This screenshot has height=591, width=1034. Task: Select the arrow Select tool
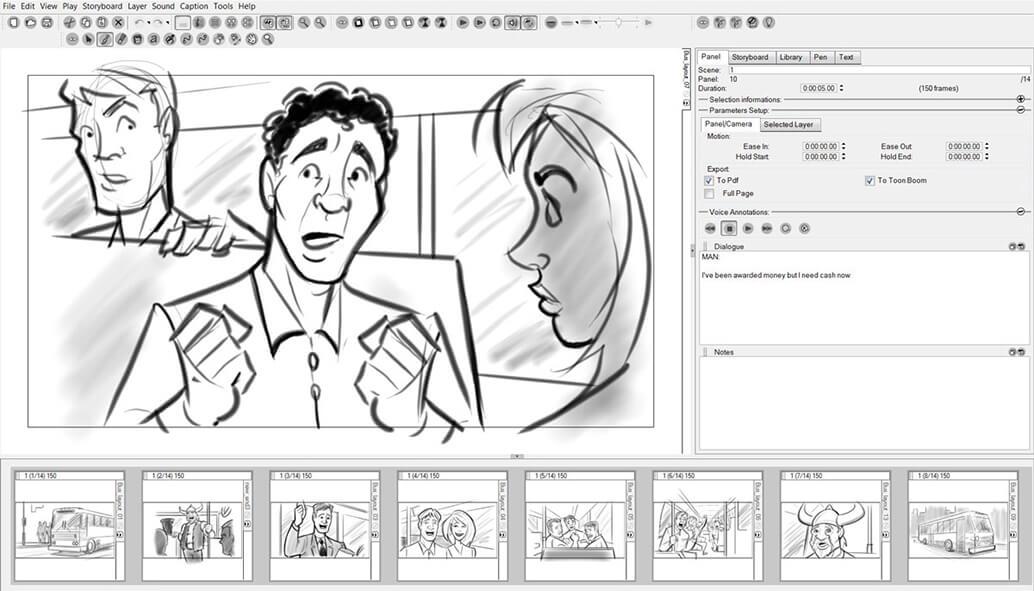click(89, 40)
